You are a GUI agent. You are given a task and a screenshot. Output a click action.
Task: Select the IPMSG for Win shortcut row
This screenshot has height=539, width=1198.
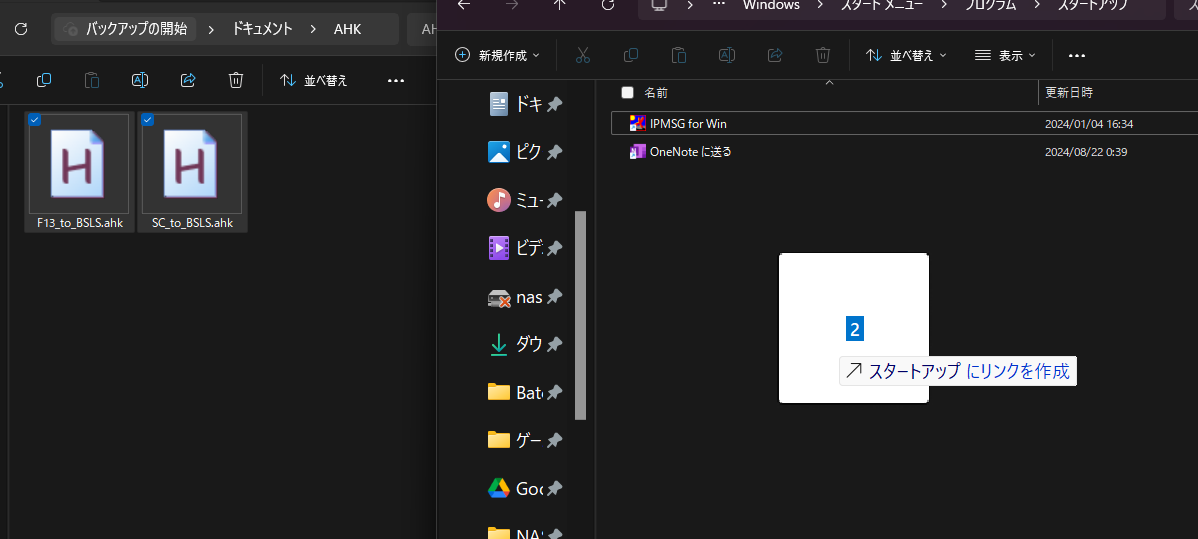(905, 123)
